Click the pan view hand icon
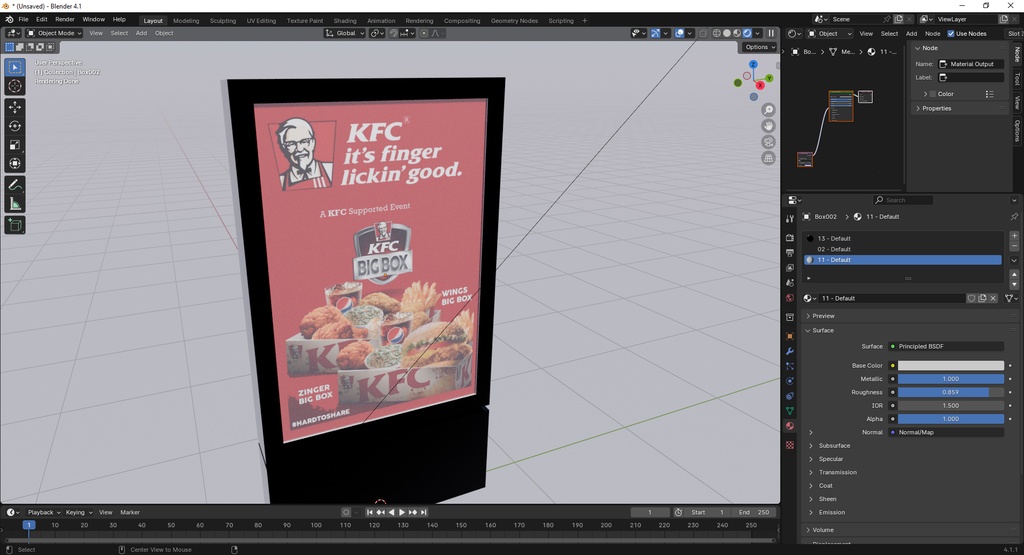 pos(768,126)
